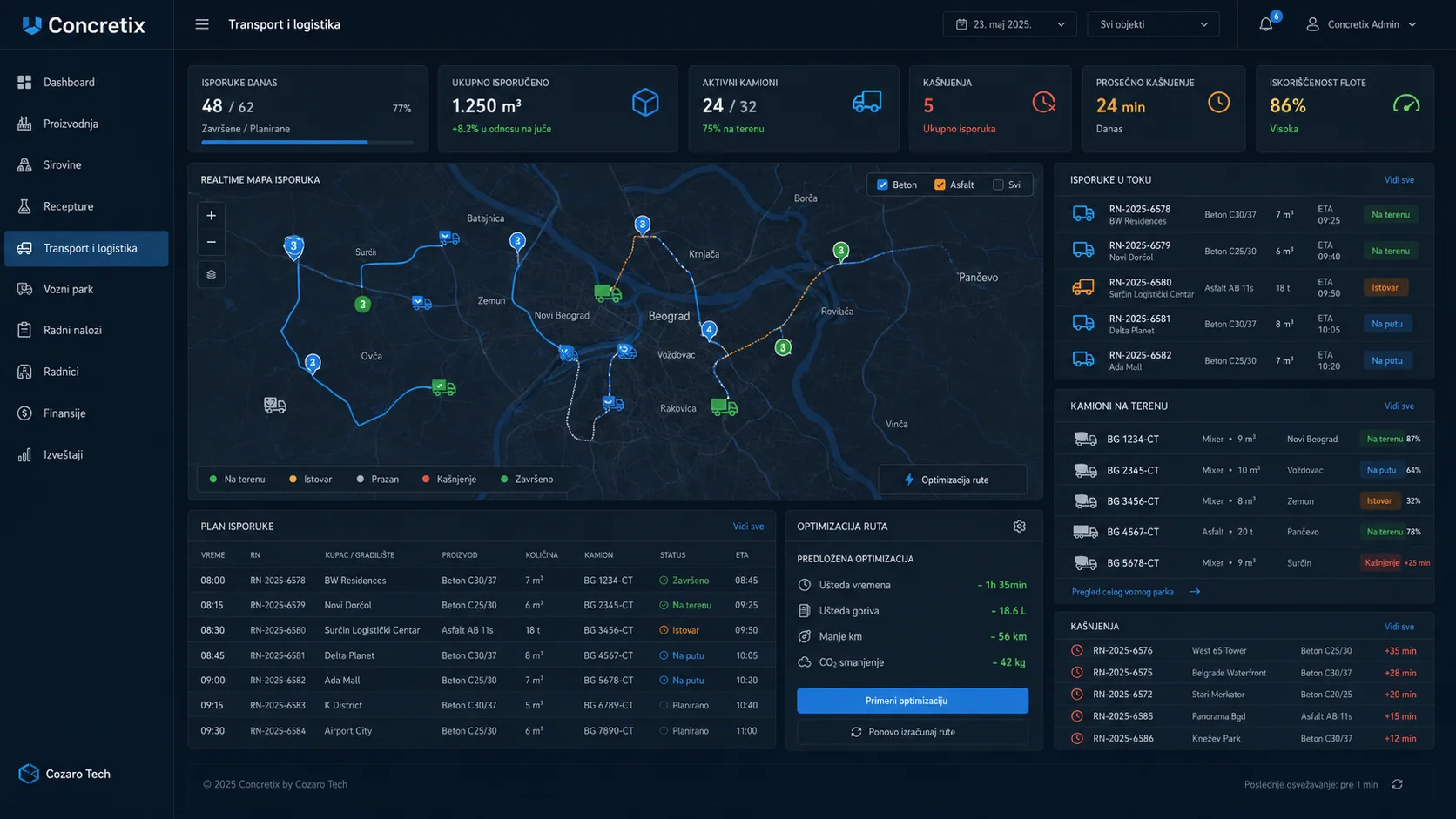
Task: Open Pregled celog voznog parka link
Action: pyautogui.click(x=1122, y=592)
